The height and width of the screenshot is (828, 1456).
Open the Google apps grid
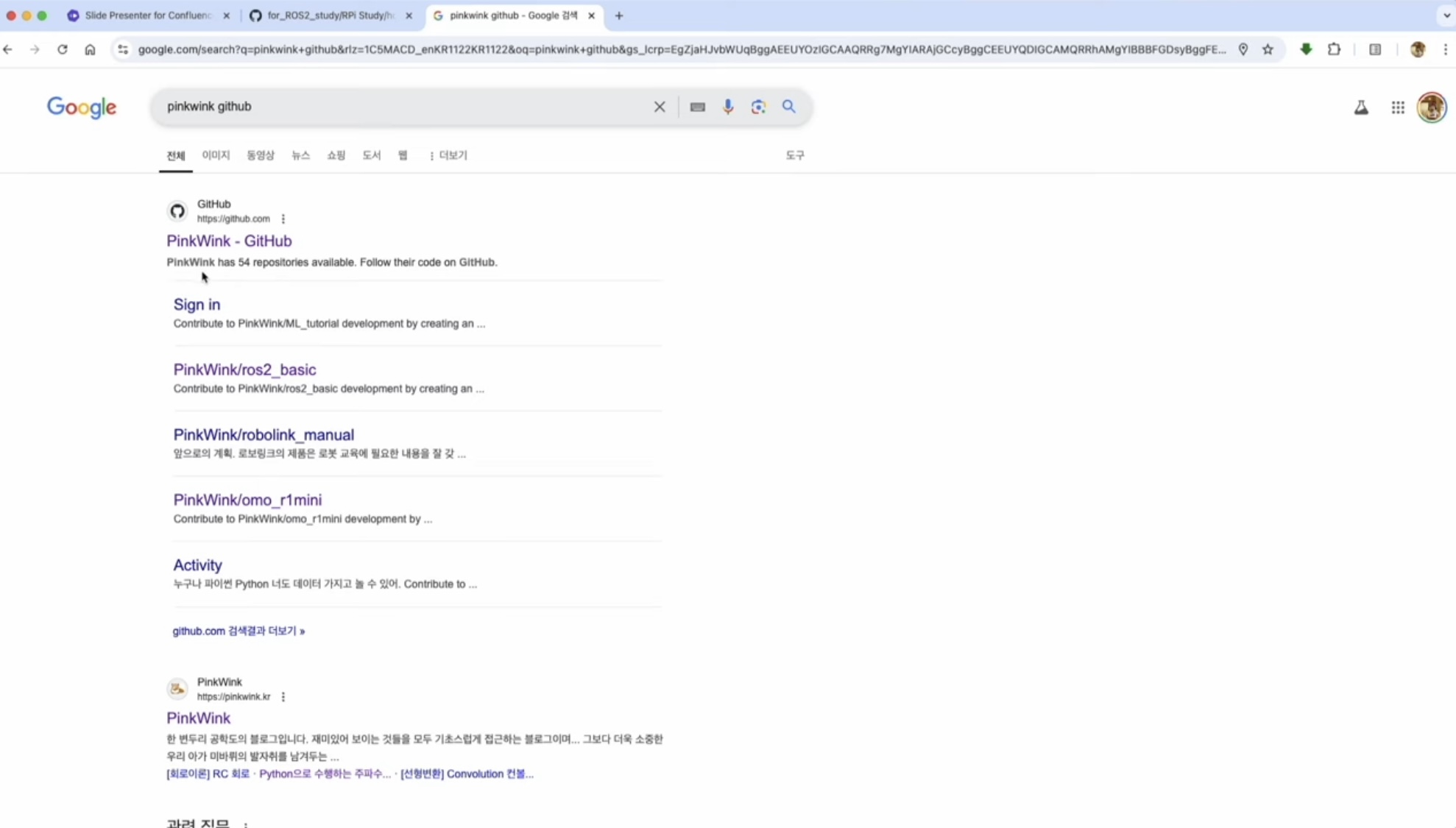point(1397,107)
